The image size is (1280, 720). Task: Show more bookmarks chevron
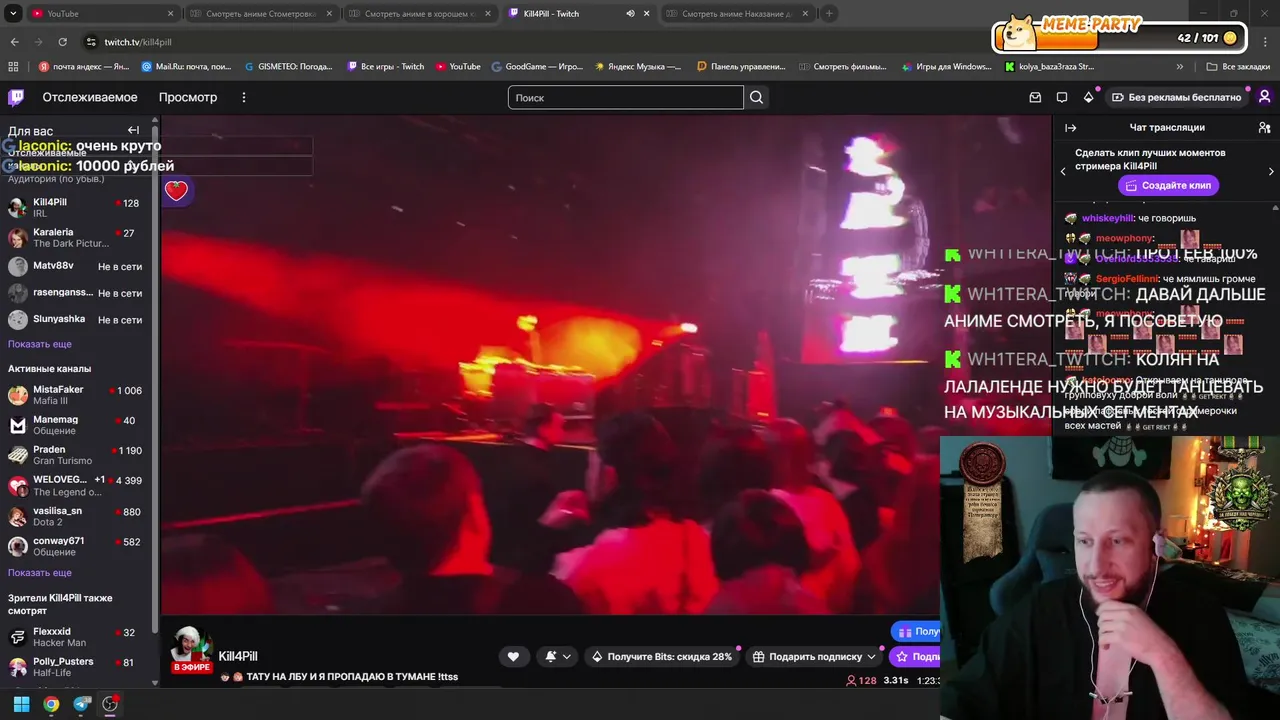tap(1180, 66)
